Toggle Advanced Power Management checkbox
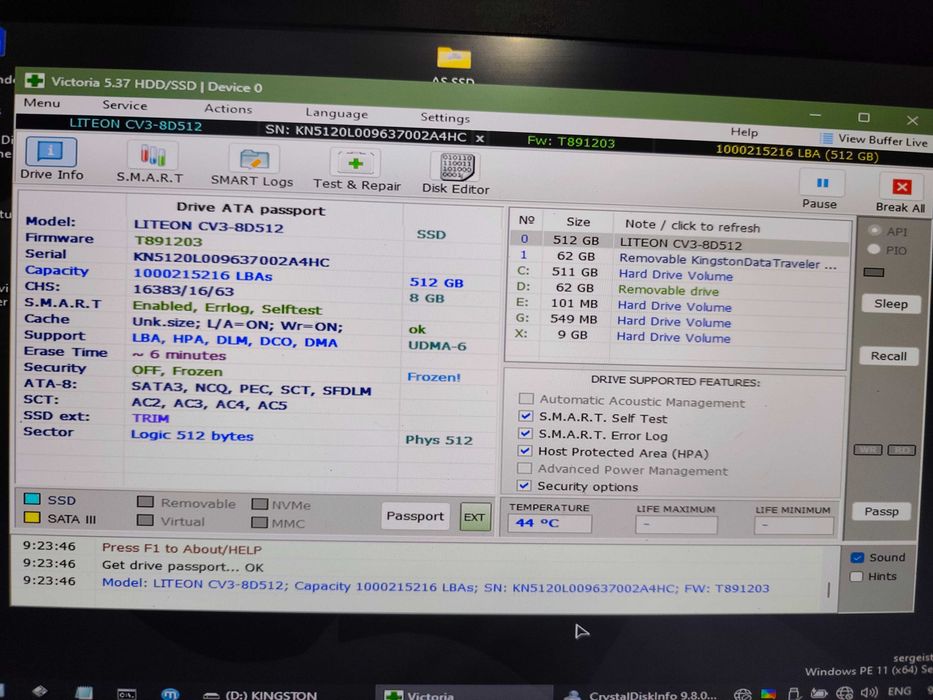Image resolution: width=933 pixels, height=700 pixels. pyautogui.click(x=524, y=468)
